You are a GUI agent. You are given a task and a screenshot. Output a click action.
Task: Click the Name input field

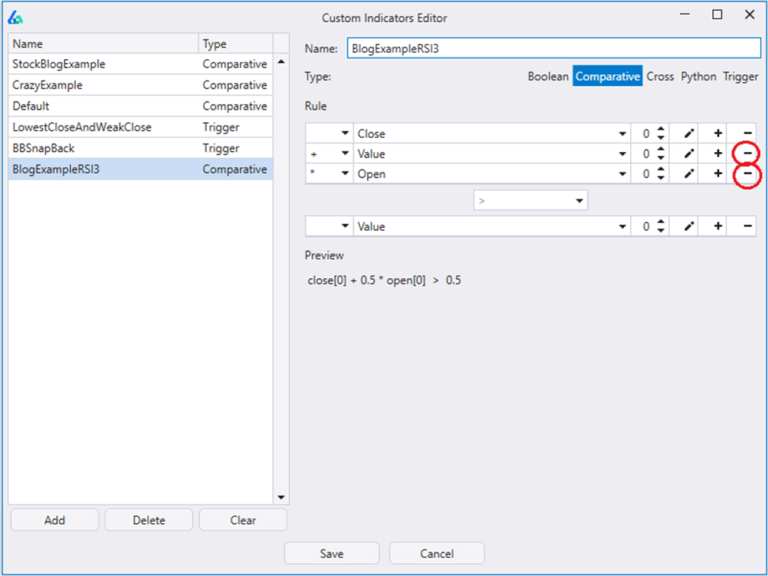click(554, 48)
